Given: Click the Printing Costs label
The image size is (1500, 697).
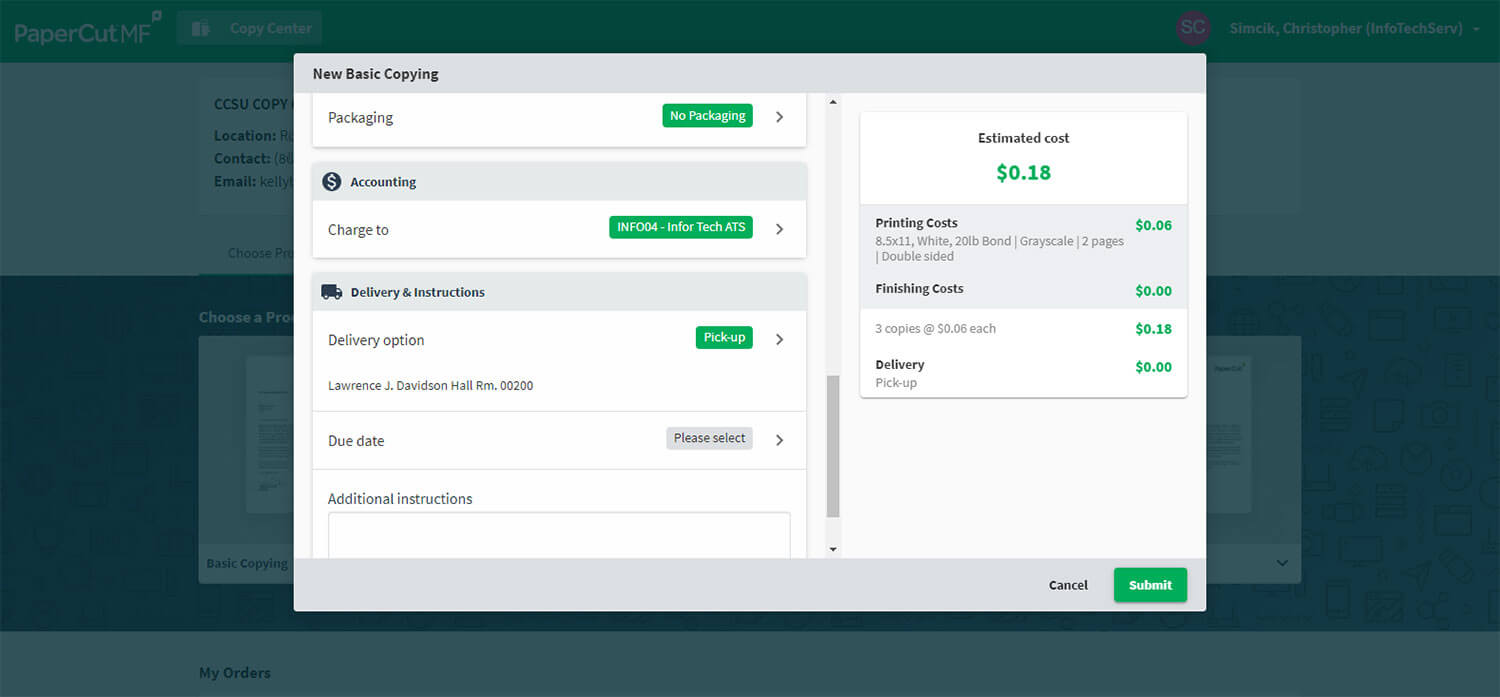Looking at the screenshot, I should pyautogui.click(x=916, y=223).
